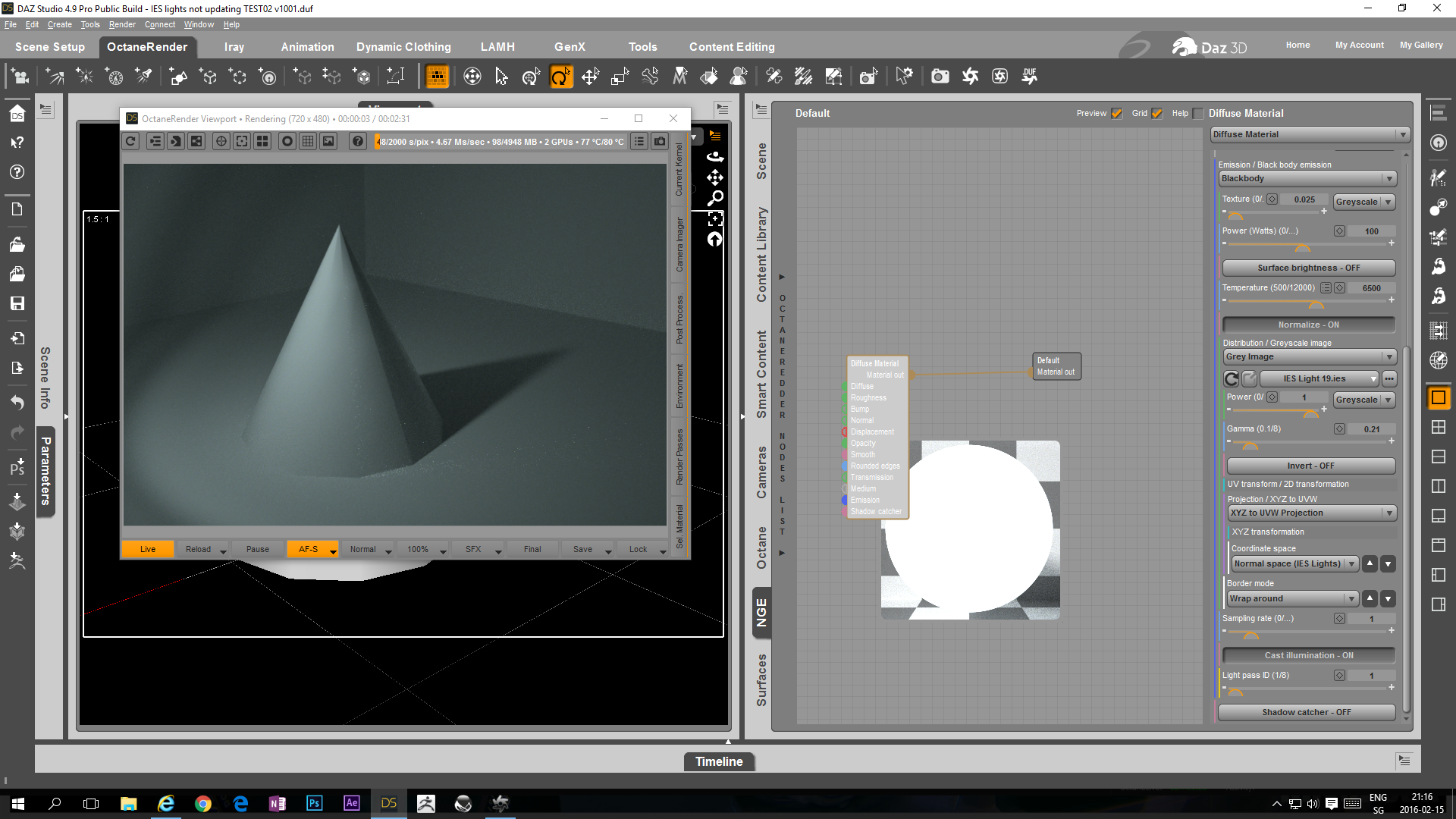Click reload icon beside IES Light file
Image resolution: width=1456 pixels, height=819 pixels.
(1232, 378)
